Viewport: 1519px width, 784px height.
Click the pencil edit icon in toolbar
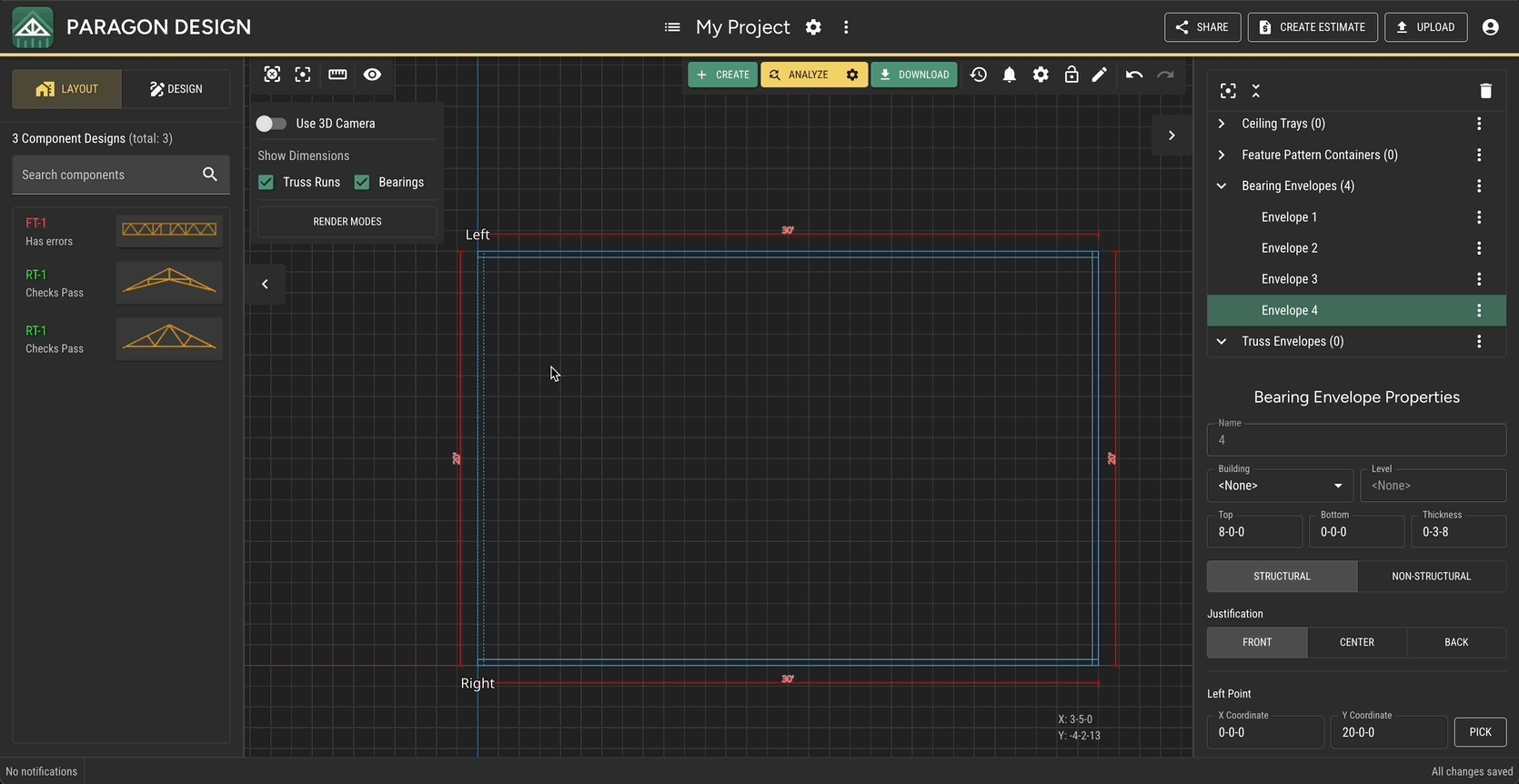point(1100,75)
